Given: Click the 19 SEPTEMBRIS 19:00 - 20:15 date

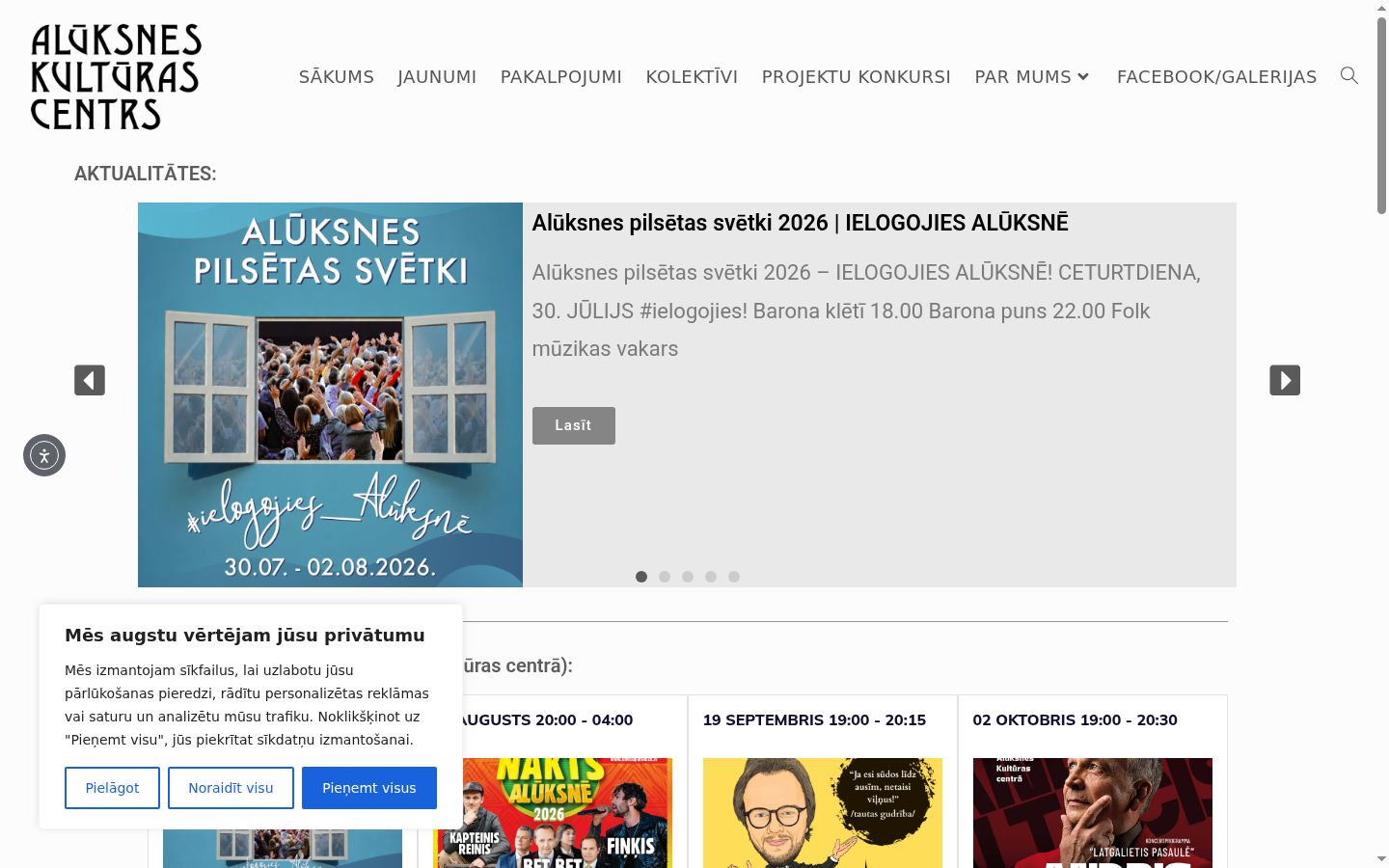Looking at the screenshot, I should click(814, 720).
